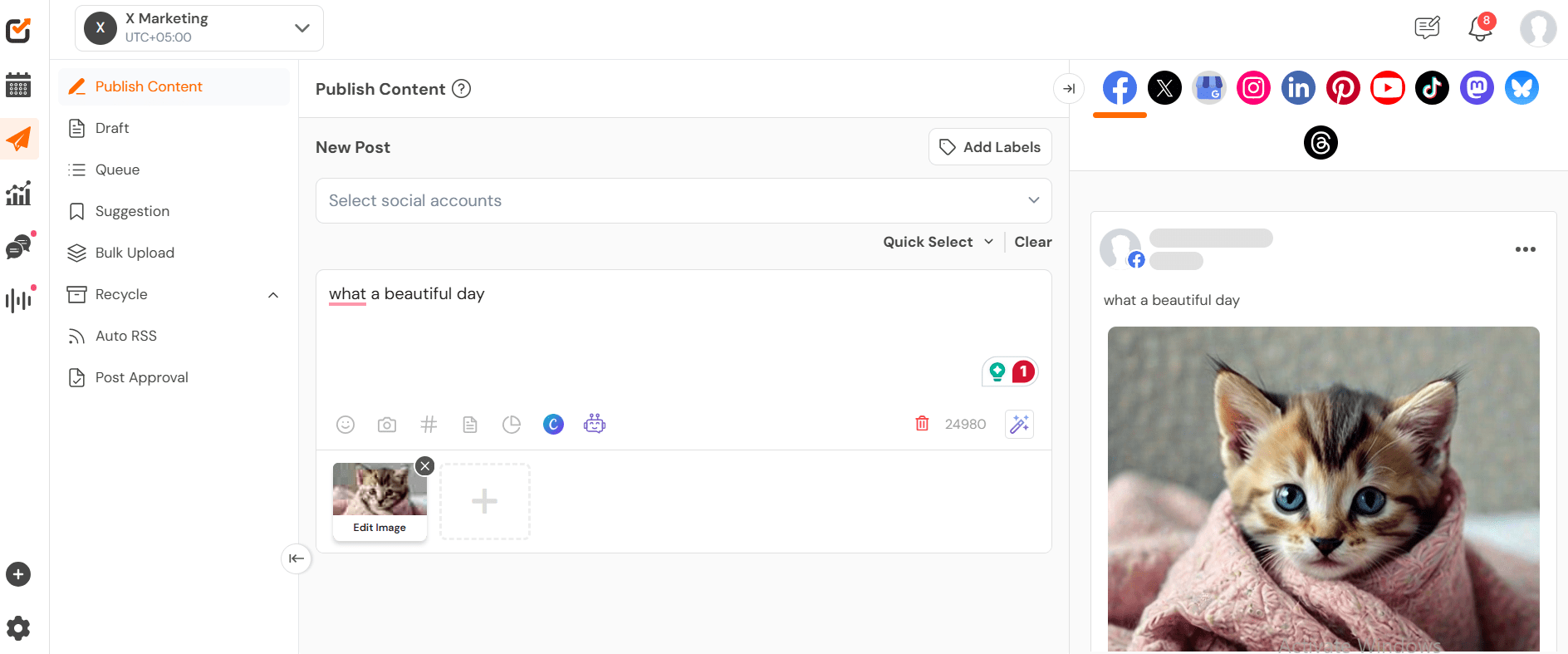Remove the attached kitten image

pyautogui.click(x=425, y=466)
